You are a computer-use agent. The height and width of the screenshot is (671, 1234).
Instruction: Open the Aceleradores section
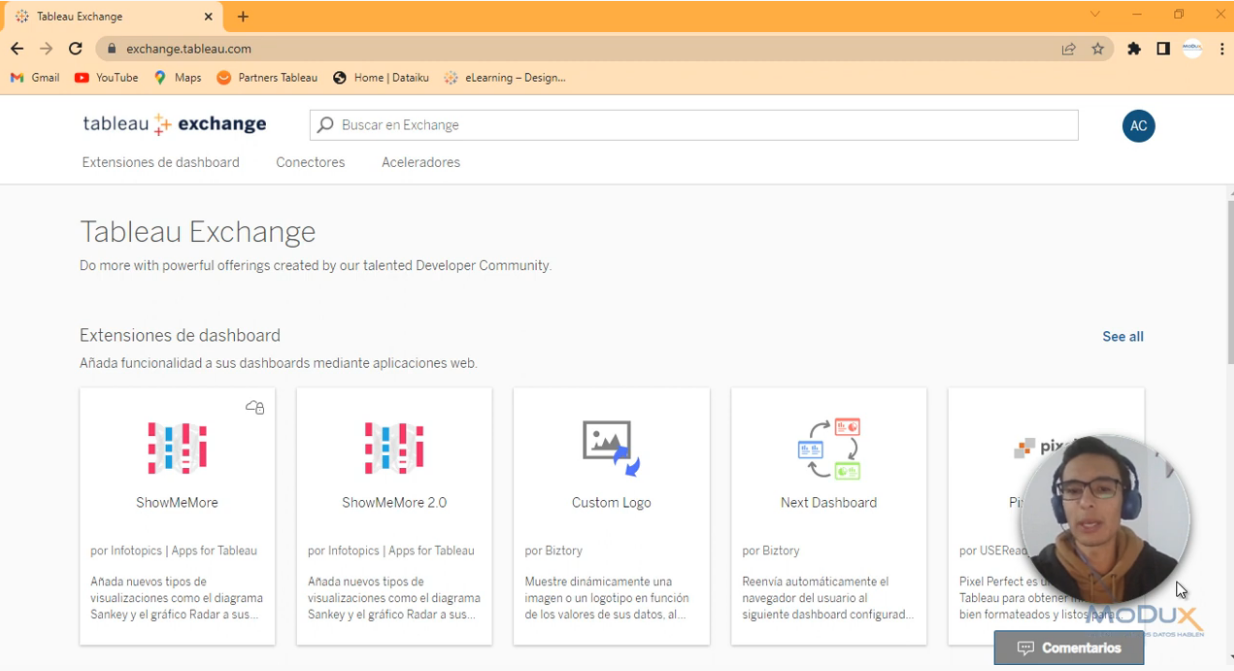pos(420,162)
